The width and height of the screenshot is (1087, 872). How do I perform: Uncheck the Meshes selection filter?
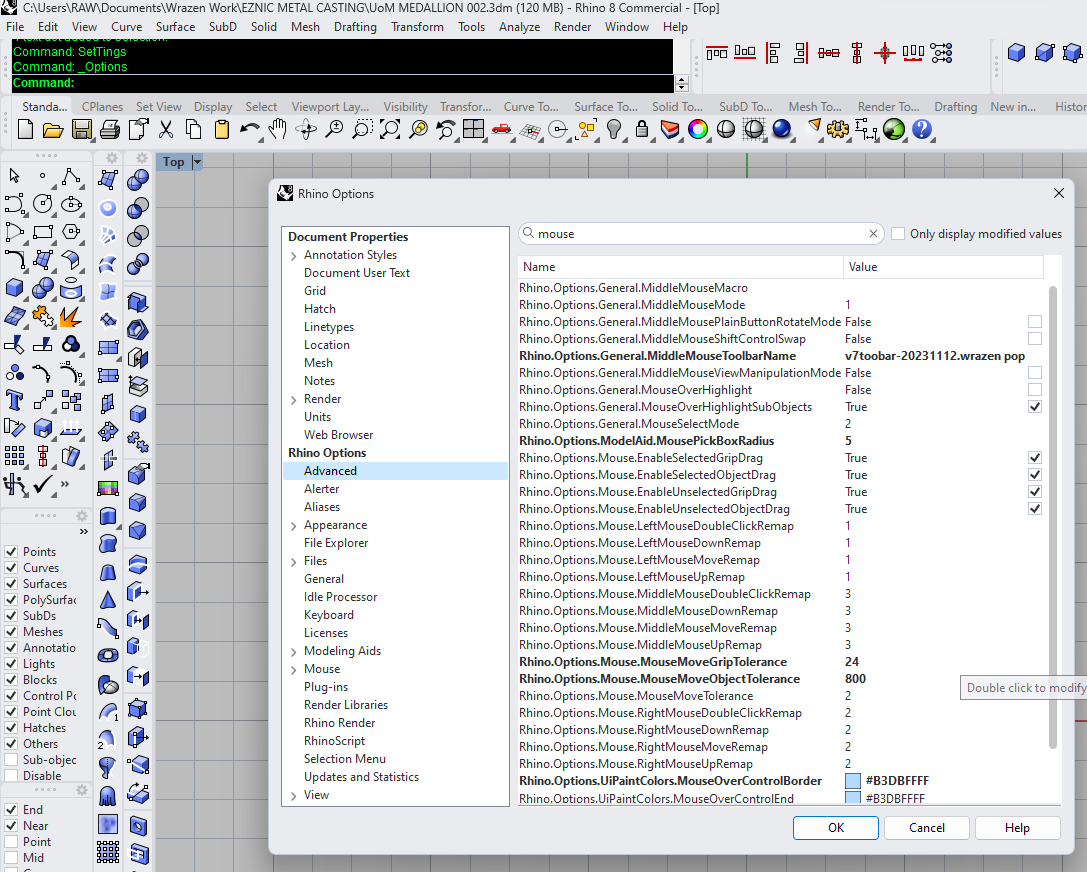11,631
